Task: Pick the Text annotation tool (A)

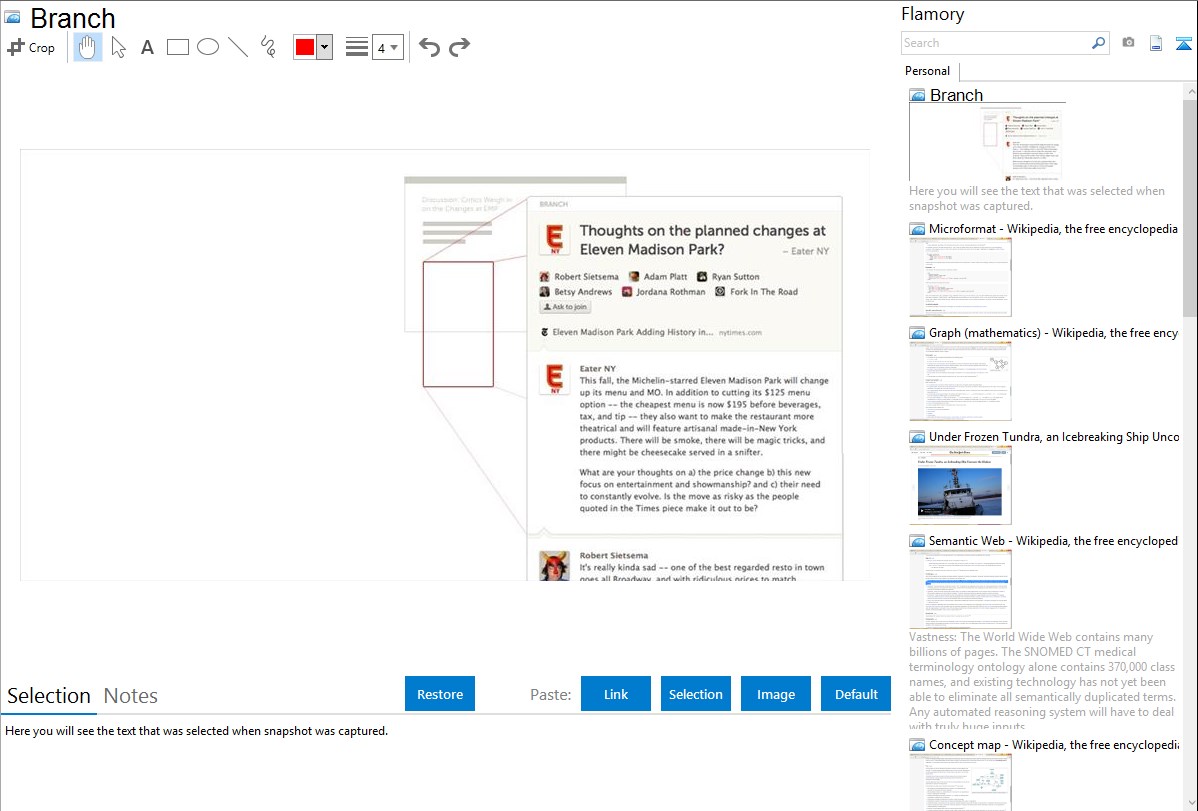Action: coord(147,47)
